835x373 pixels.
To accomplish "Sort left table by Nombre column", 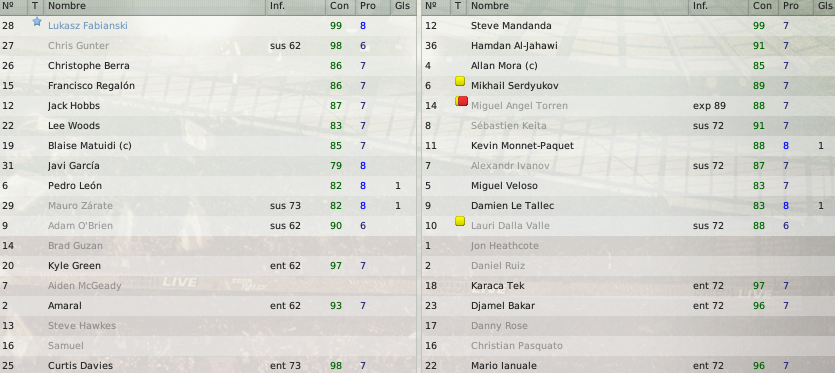I will coord(67,6).
